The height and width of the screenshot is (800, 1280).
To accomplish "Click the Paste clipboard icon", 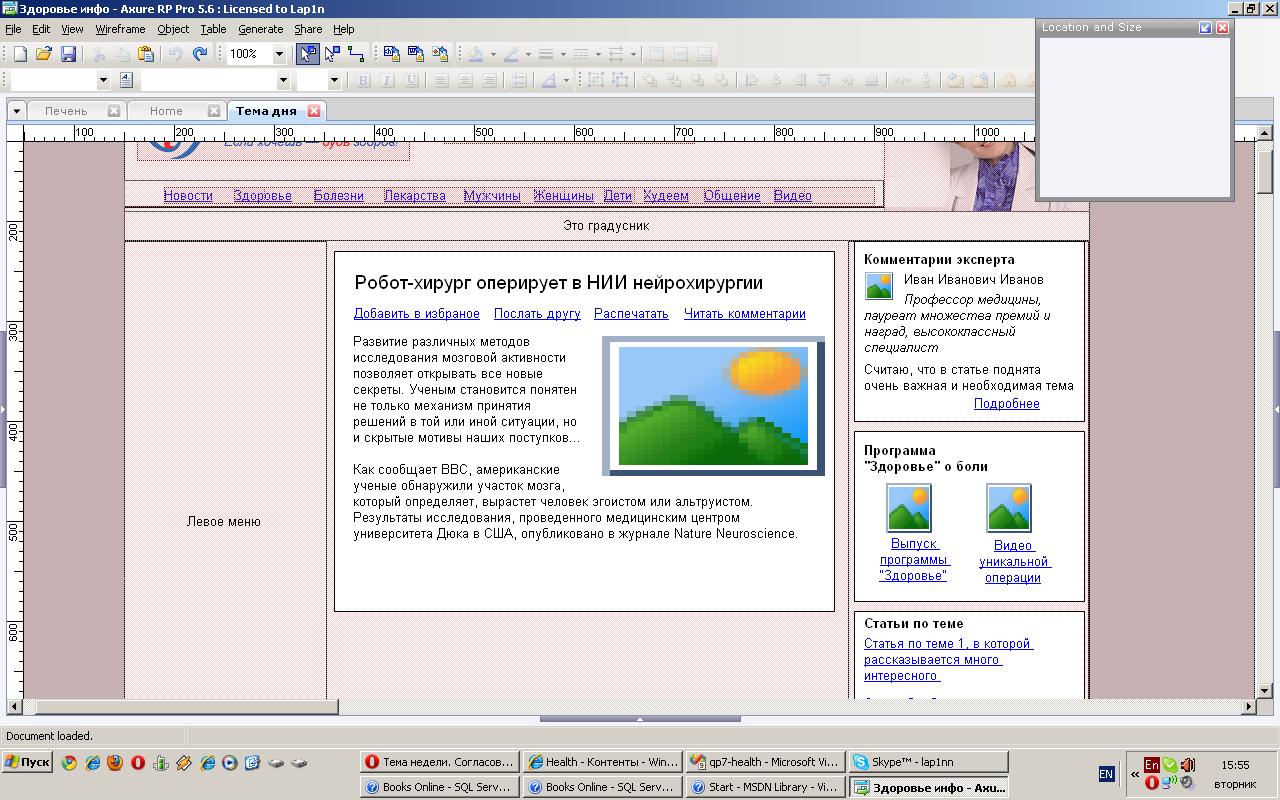I will pos(146,54).
